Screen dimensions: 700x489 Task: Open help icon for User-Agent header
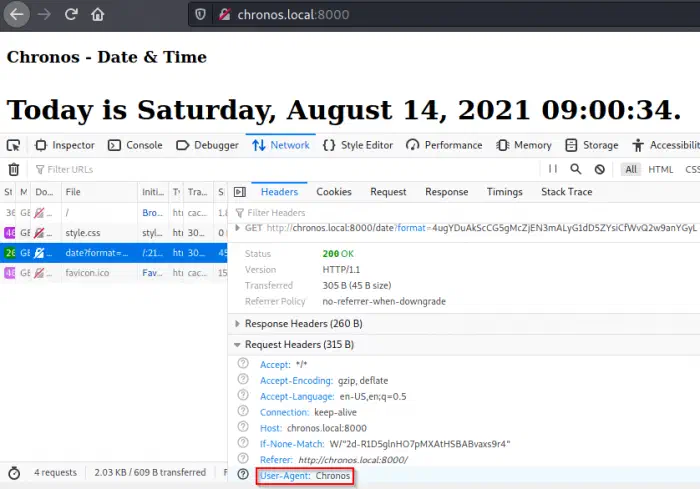[243, 474]
